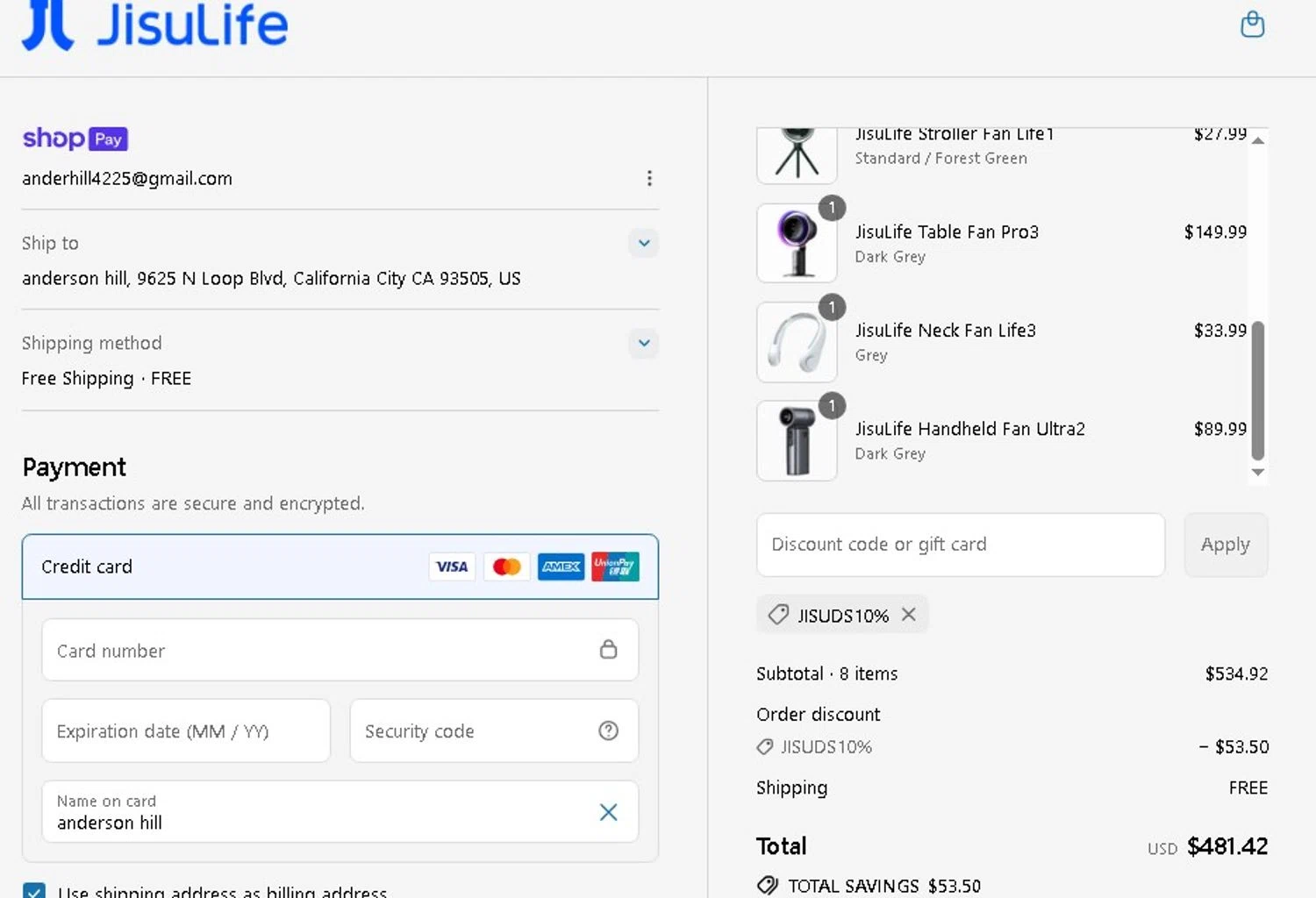The width and height of the screenshot is (1316, 898).
Task: Click the 'TOTAL SAVINGS $53.50' text
Action: pyautogui.click(x=884, y=886)
